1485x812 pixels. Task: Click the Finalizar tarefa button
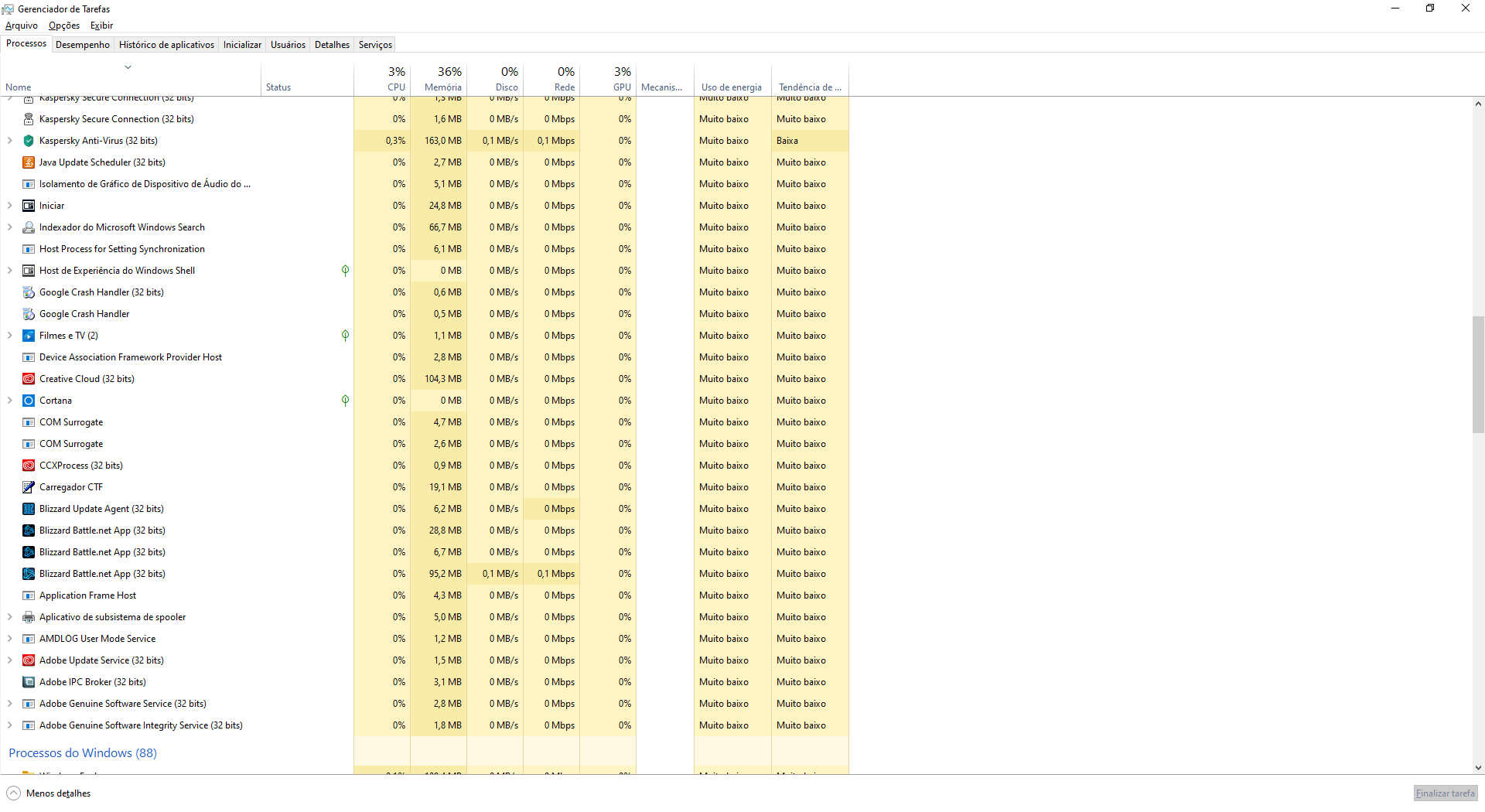tap(1445, 793)
